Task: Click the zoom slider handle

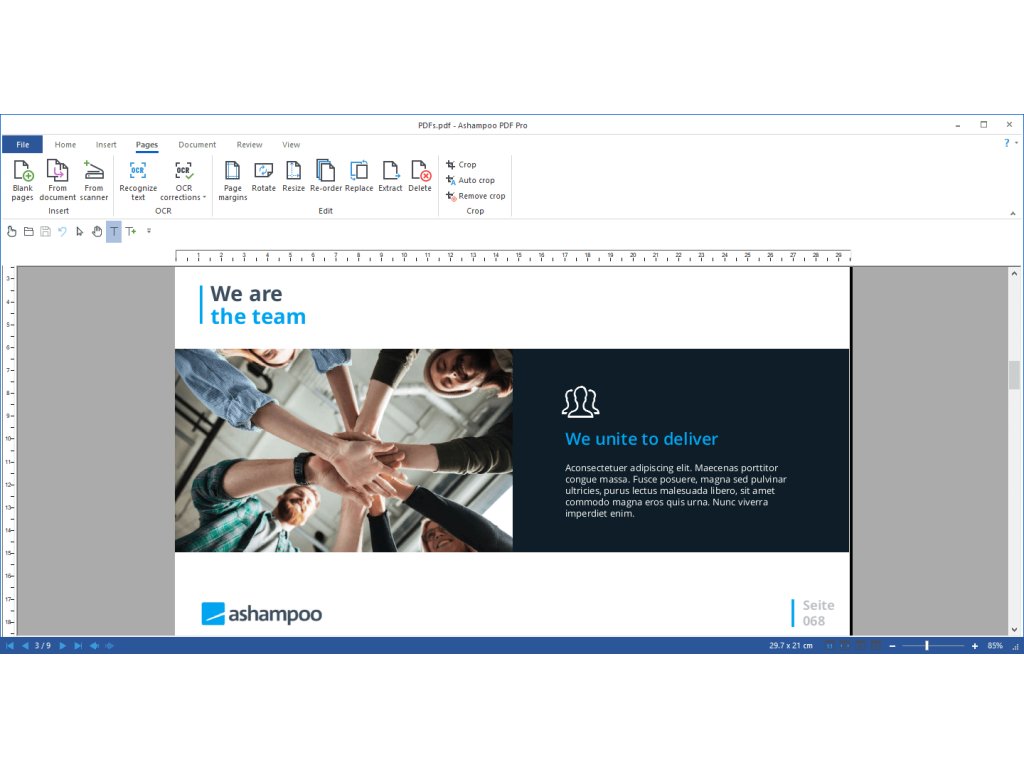Action: click(x=926, y=646)
